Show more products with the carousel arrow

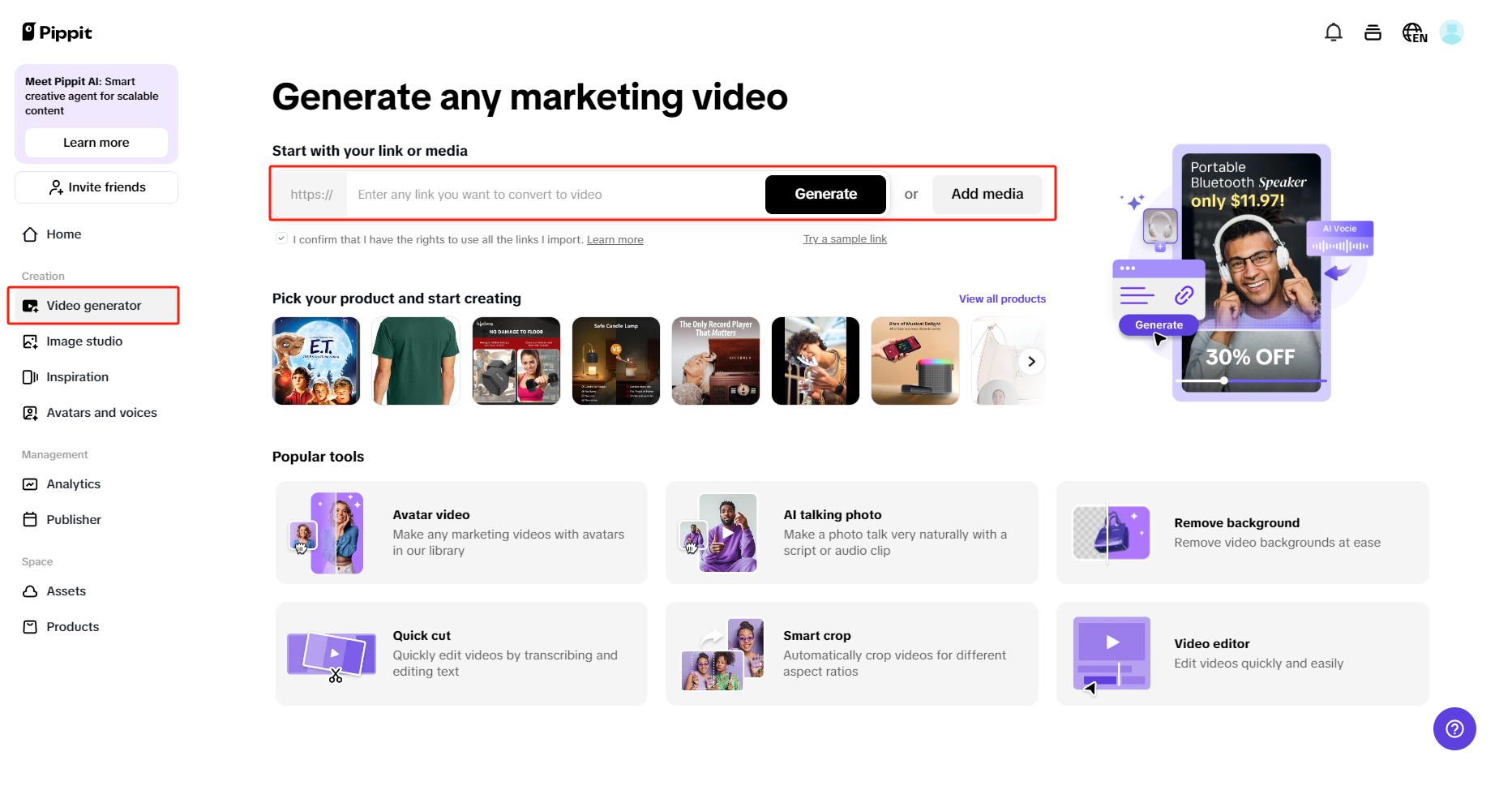pyautogui.click(x=1030, y=361)
